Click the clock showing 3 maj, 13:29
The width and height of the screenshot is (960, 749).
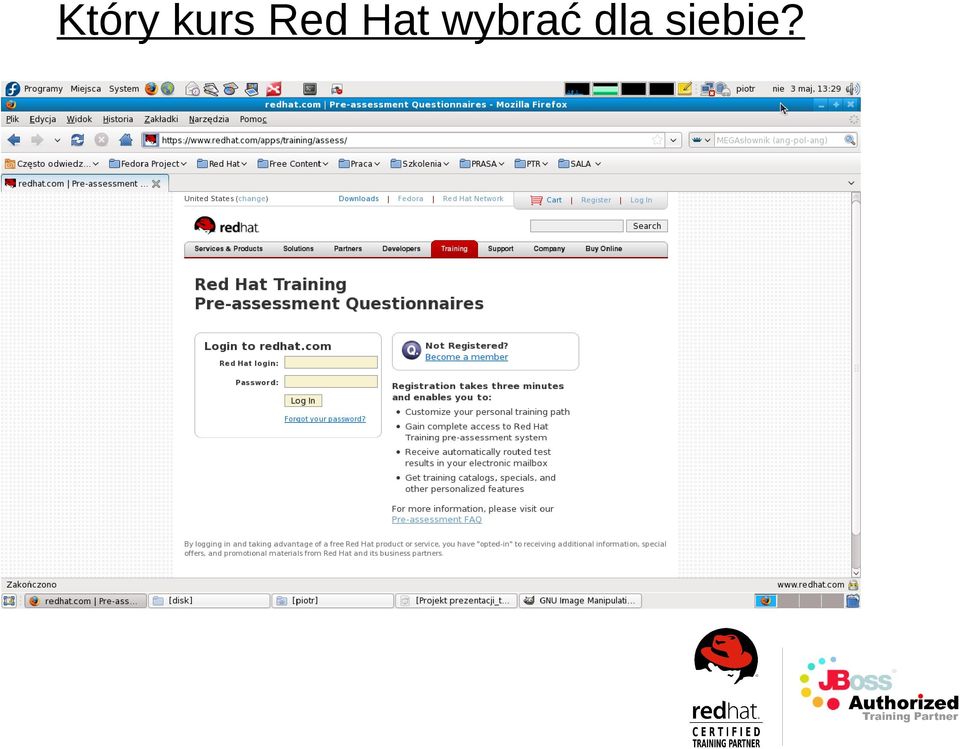(806, 89)
